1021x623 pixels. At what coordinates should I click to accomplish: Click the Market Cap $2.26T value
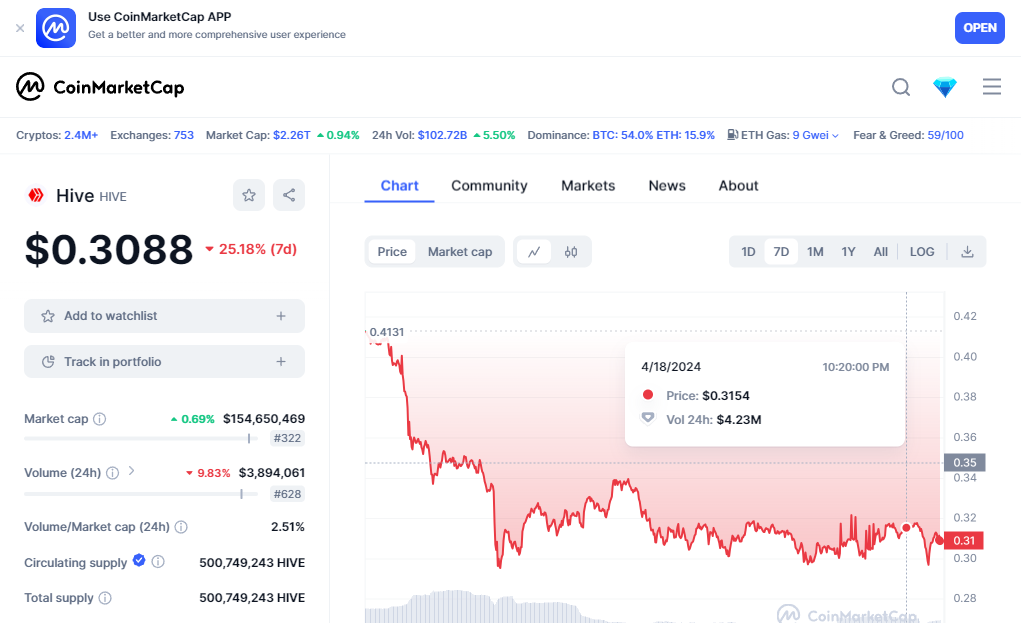pos(292,135)
